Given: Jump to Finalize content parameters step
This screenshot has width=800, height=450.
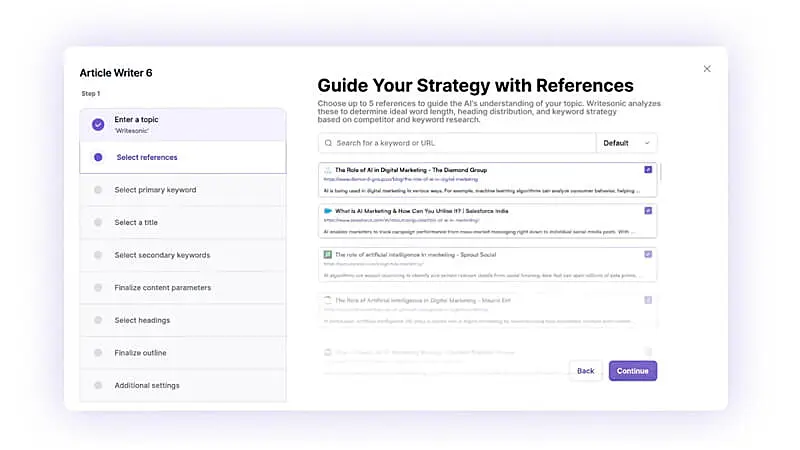Looking at the screenshot, I should pyautogui.click(x=162, y=288).
